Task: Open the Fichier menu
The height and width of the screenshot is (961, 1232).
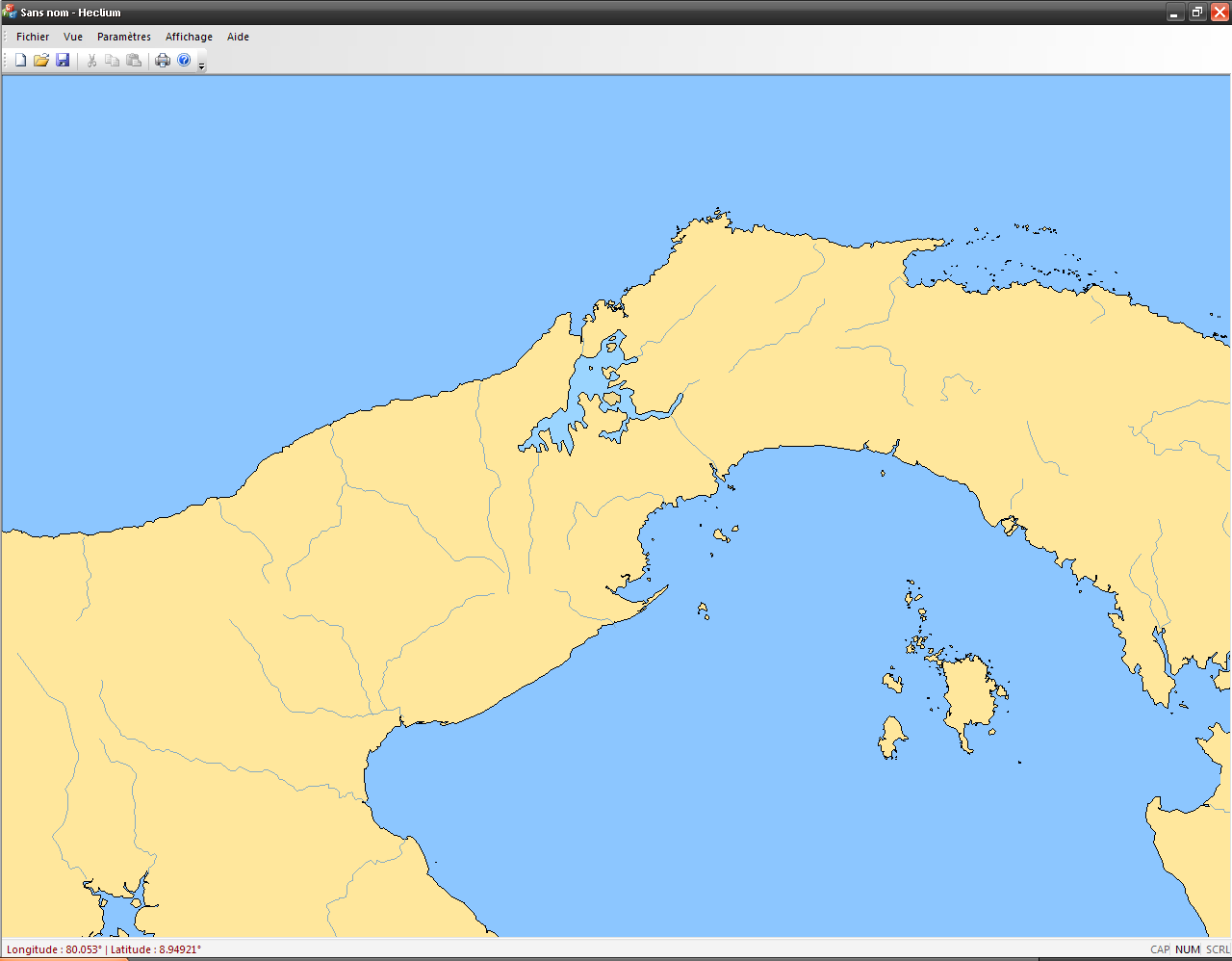Action: click(x=33, y=37)
